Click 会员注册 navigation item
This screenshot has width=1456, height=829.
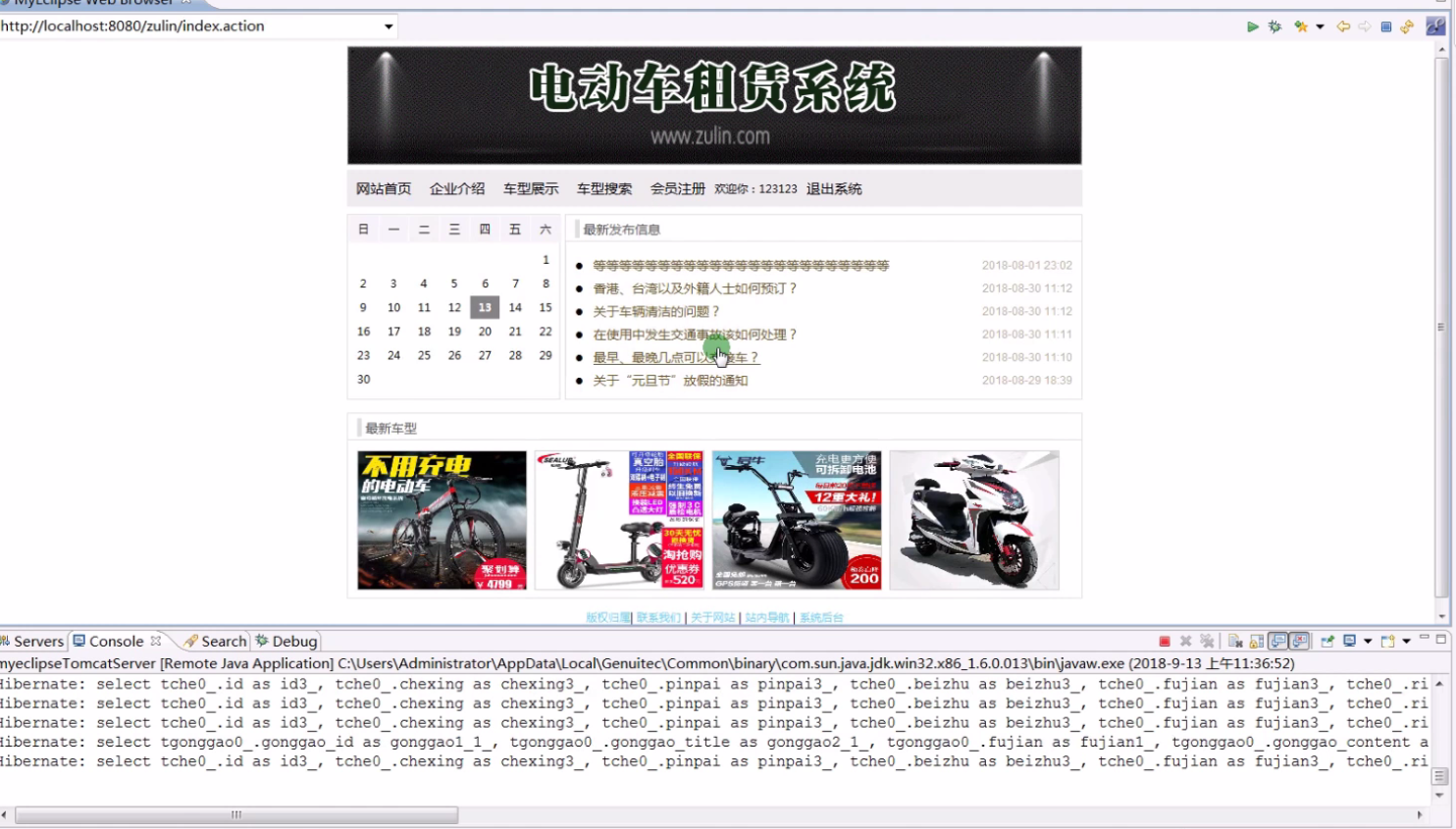click(678, 189)
